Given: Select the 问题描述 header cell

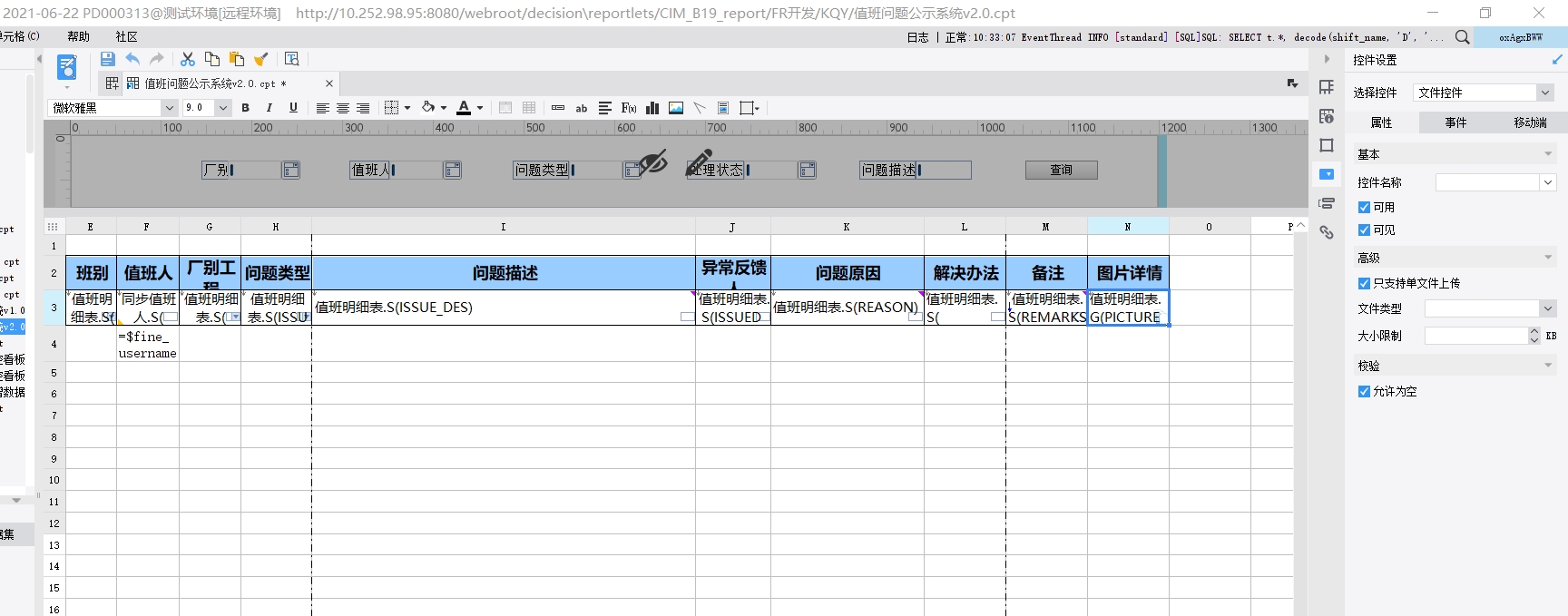Looking at the screenshot, I should coord(505,273).
